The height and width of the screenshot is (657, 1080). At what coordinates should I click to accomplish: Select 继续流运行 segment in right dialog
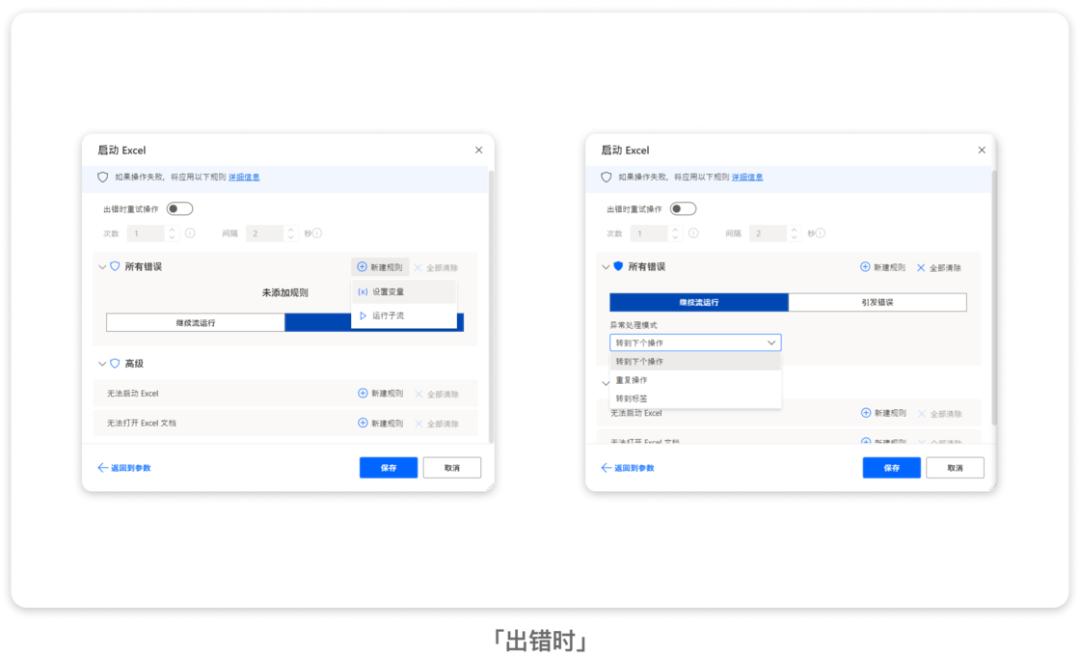[x=699, y=302]
